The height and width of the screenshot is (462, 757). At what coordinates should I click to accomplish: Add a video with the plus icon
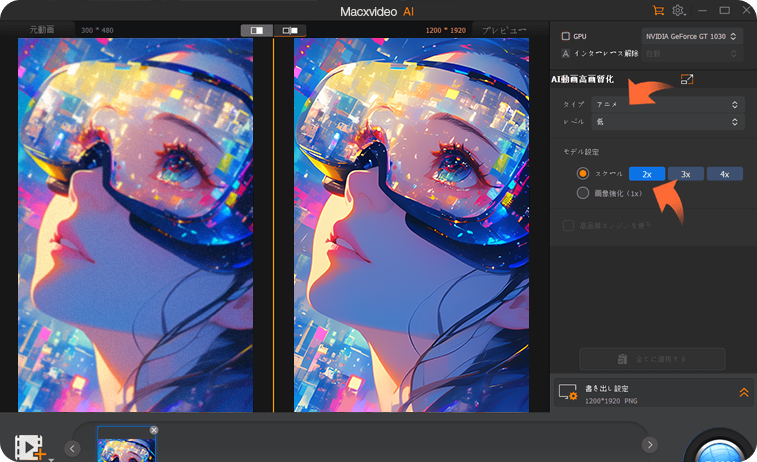click(30, 447)
